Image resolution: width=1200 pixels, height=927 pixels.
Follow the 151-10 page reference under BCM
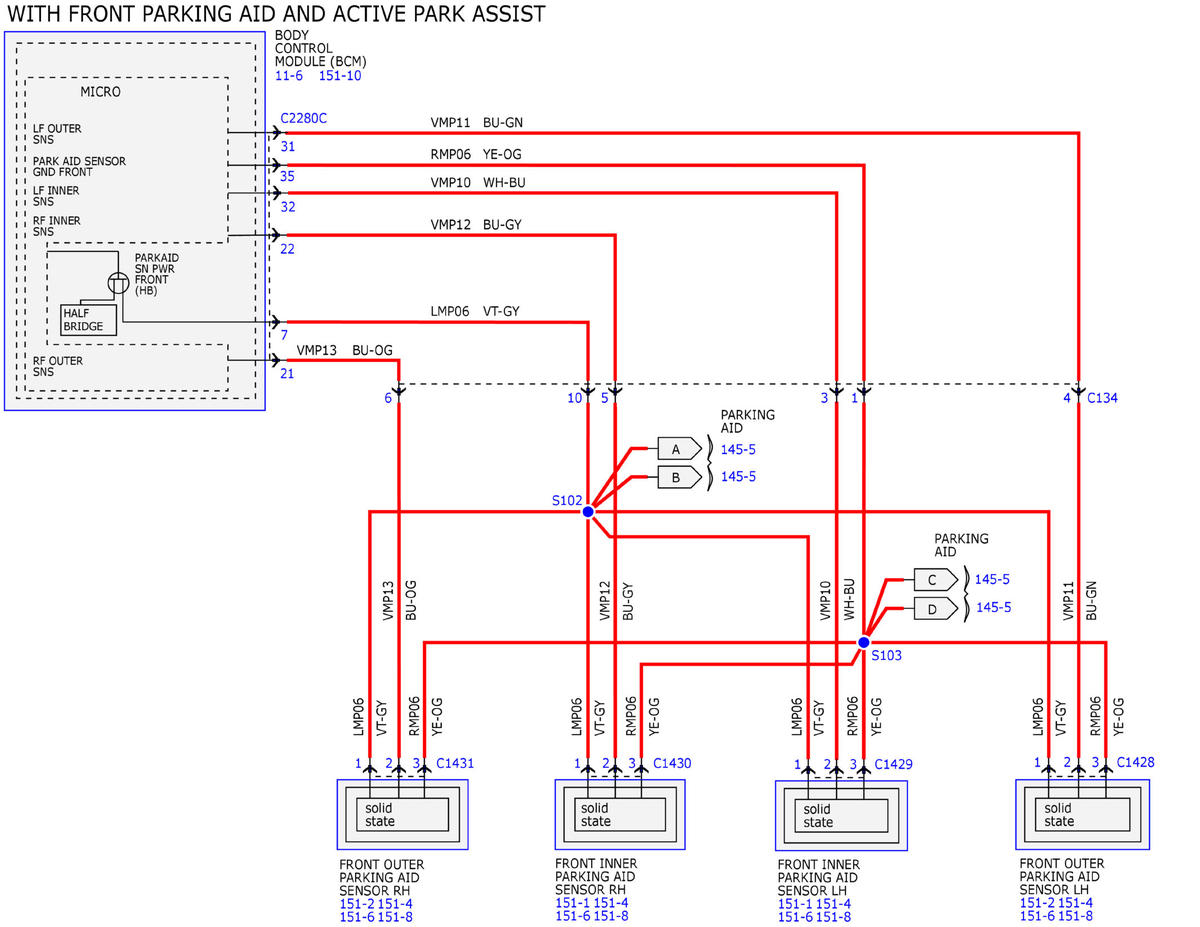pyautogui.click(x=341, y=76)
